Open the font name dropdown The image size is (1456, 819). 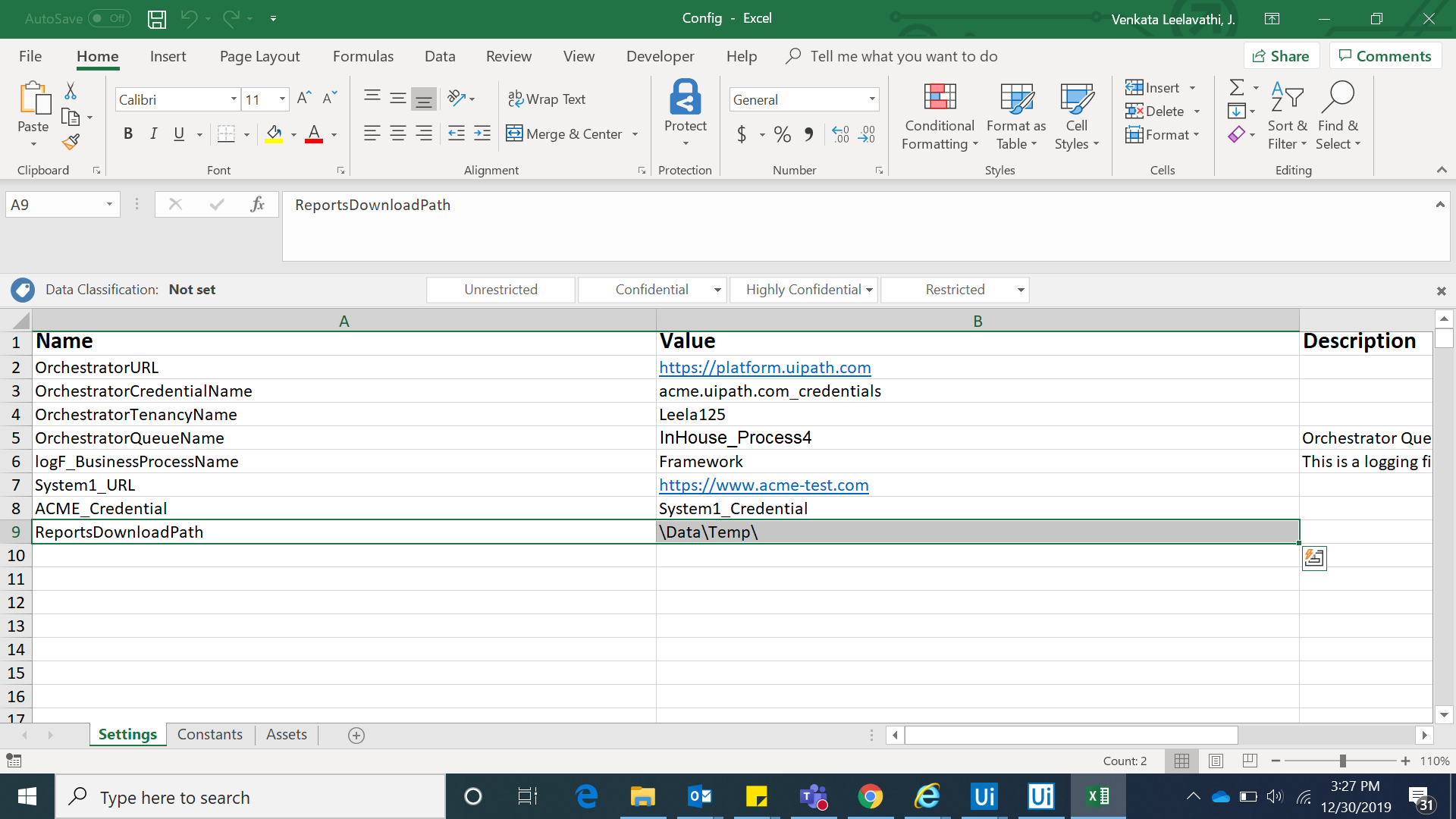(234, 99)
